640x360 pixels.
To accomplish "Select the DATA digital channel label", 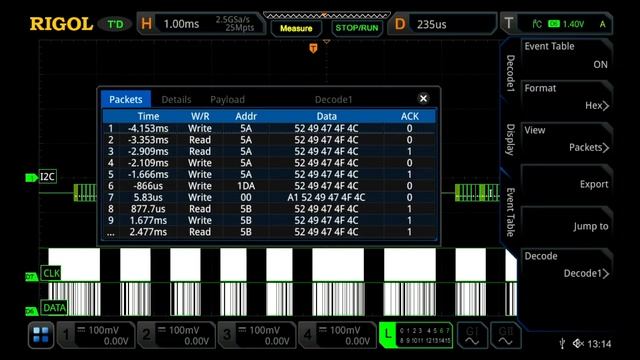I will click(x=54, y=307).
